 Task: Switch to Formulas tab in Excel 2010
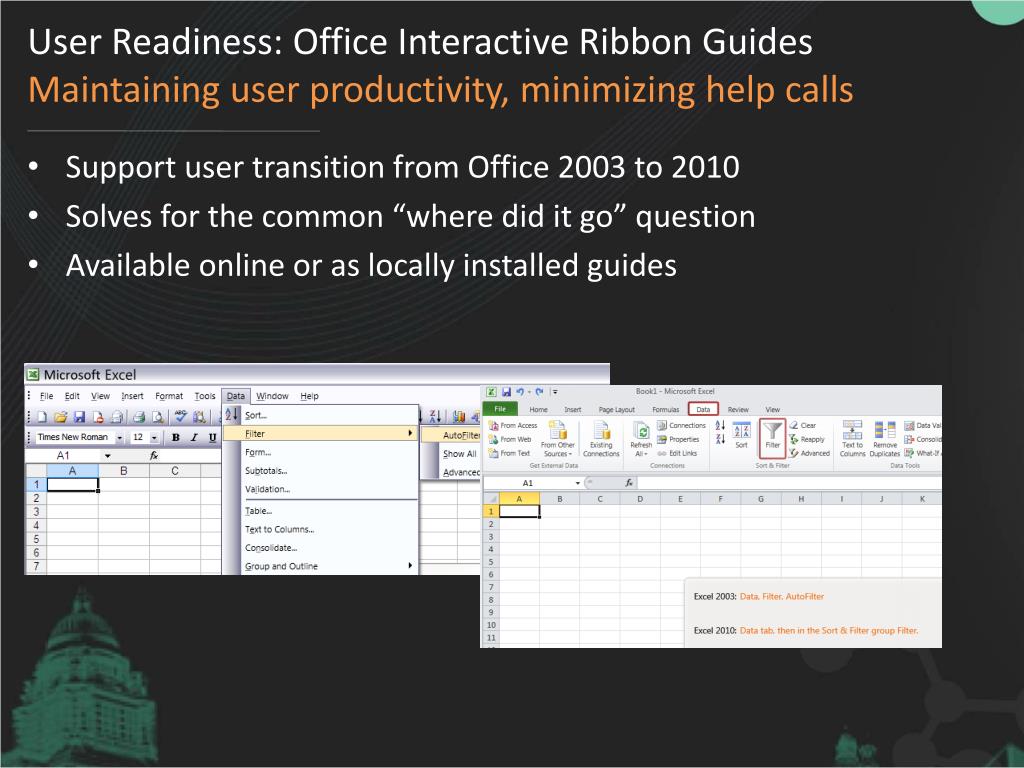665,409
